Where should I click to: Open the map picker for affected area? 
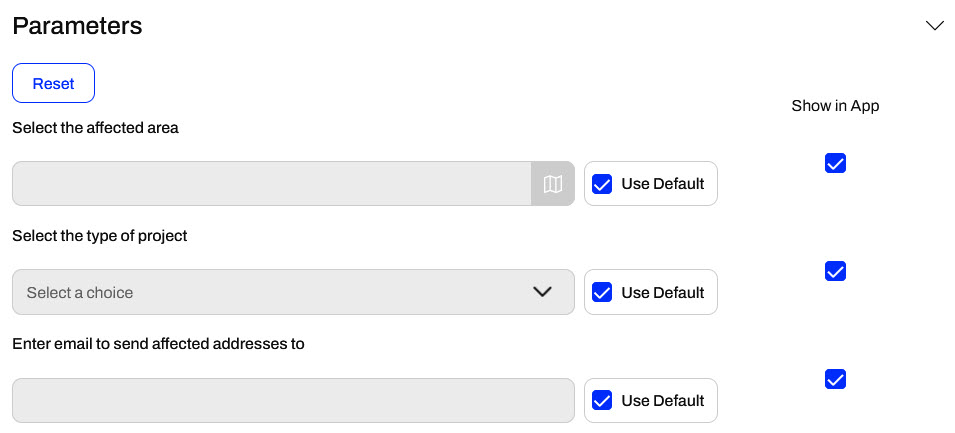[x=553, y=184]
